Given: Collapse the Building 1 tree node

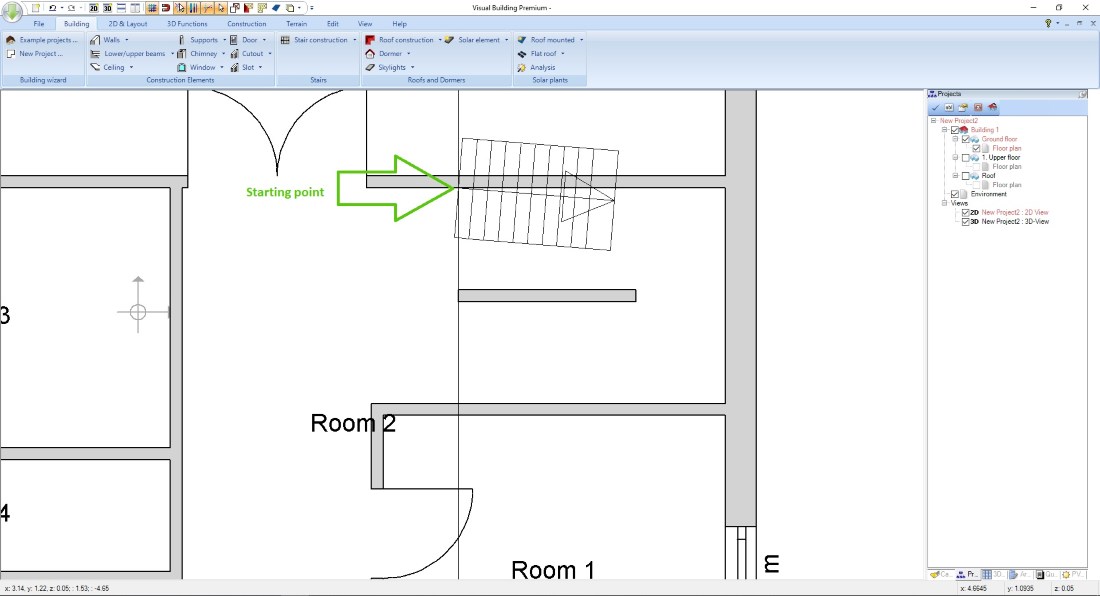Looking at the screenshot, I should click(945, 130).
